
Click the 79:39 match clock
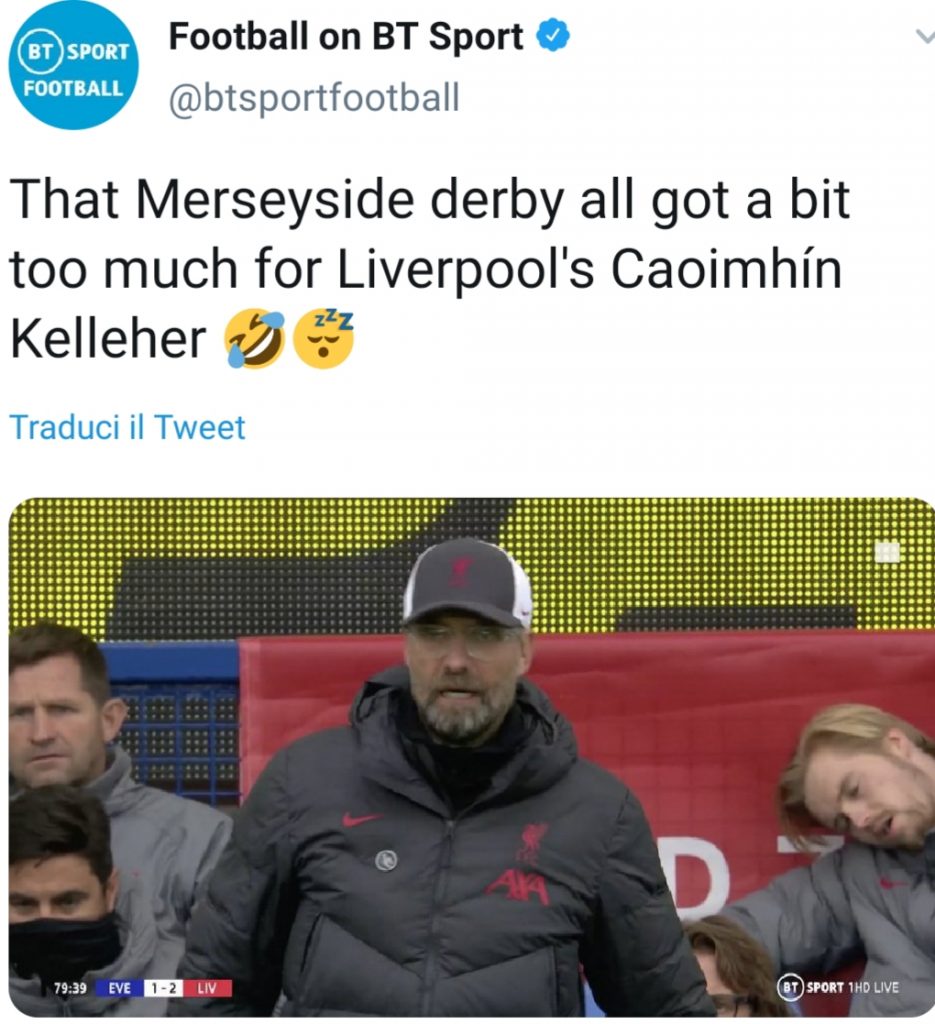(72, 989)
